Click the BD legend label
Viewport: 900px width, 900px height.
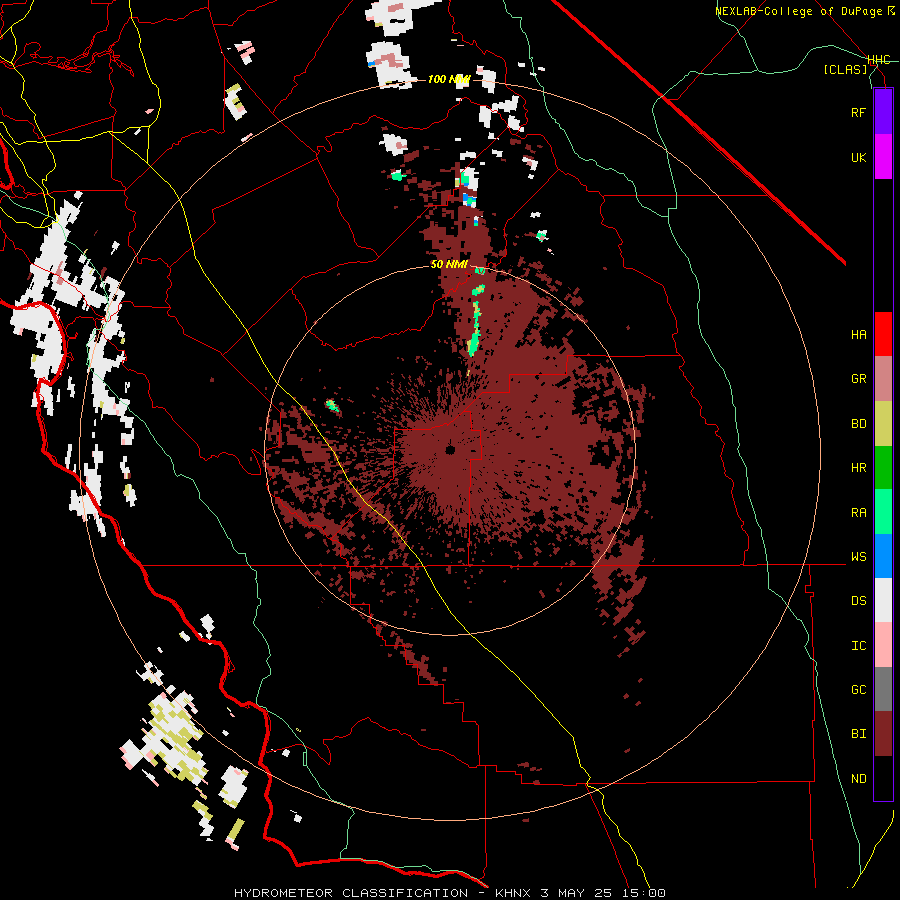[x=858, y=424]
